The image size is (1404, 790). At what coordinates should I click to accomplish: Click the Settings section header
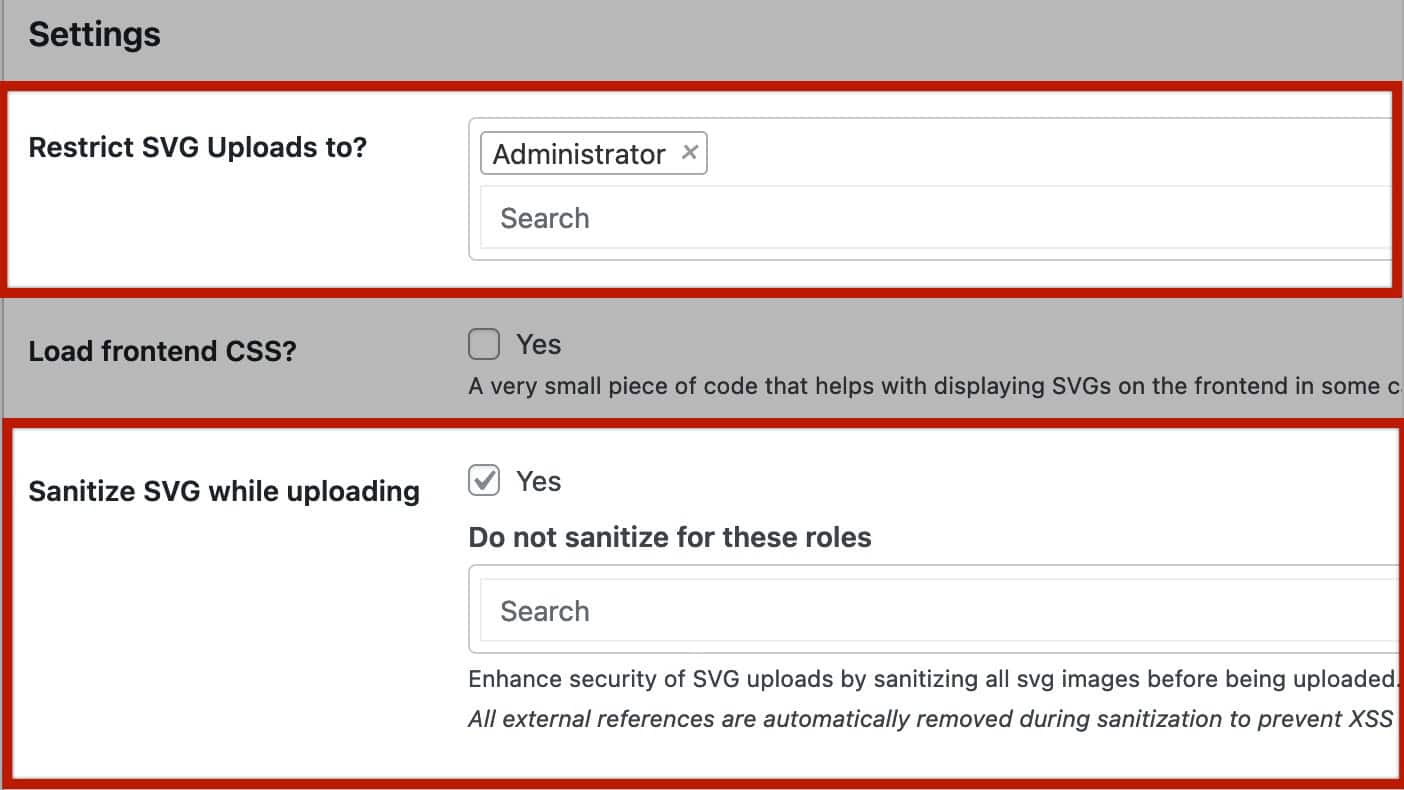94,33
